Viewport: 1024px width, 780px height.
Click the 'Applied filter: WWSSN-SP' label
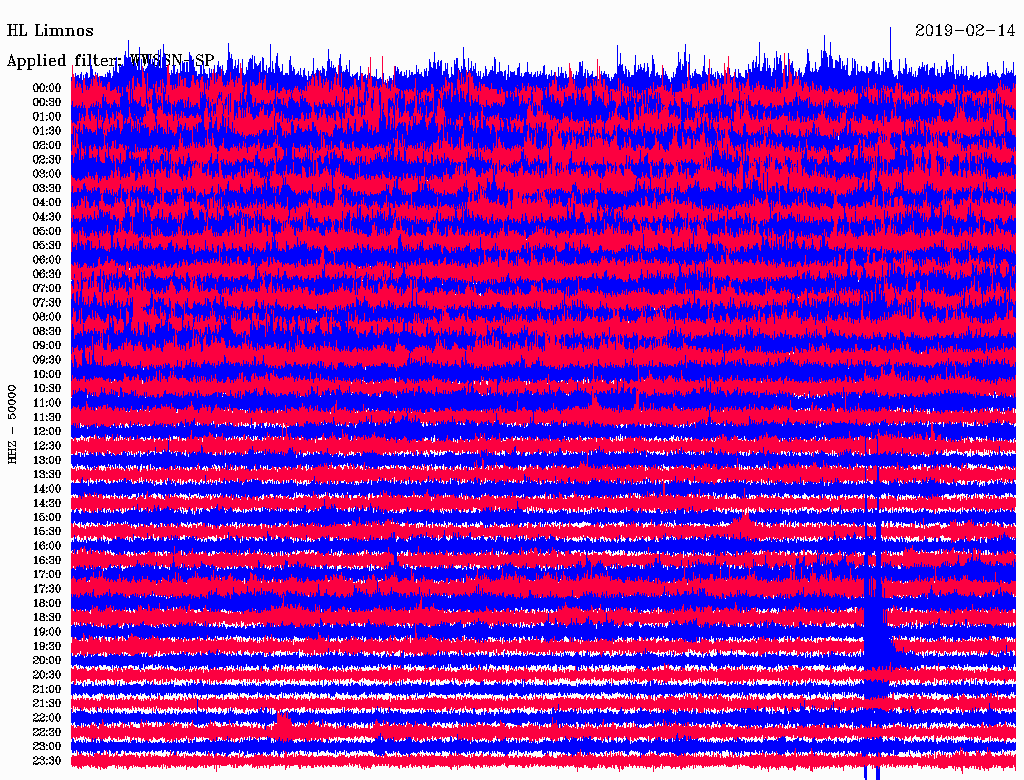(x=110, y=61)
